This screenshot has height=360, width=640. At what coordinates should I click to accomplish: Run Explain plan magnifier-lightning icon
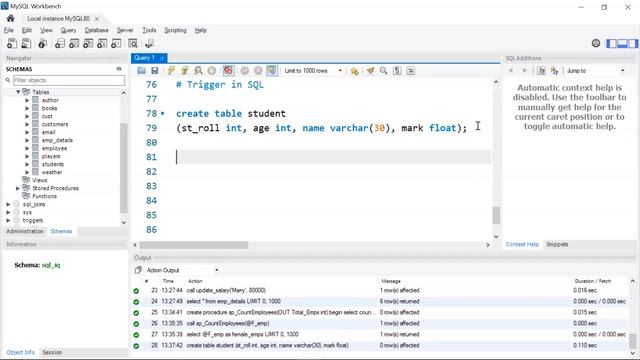coord(198,71)
